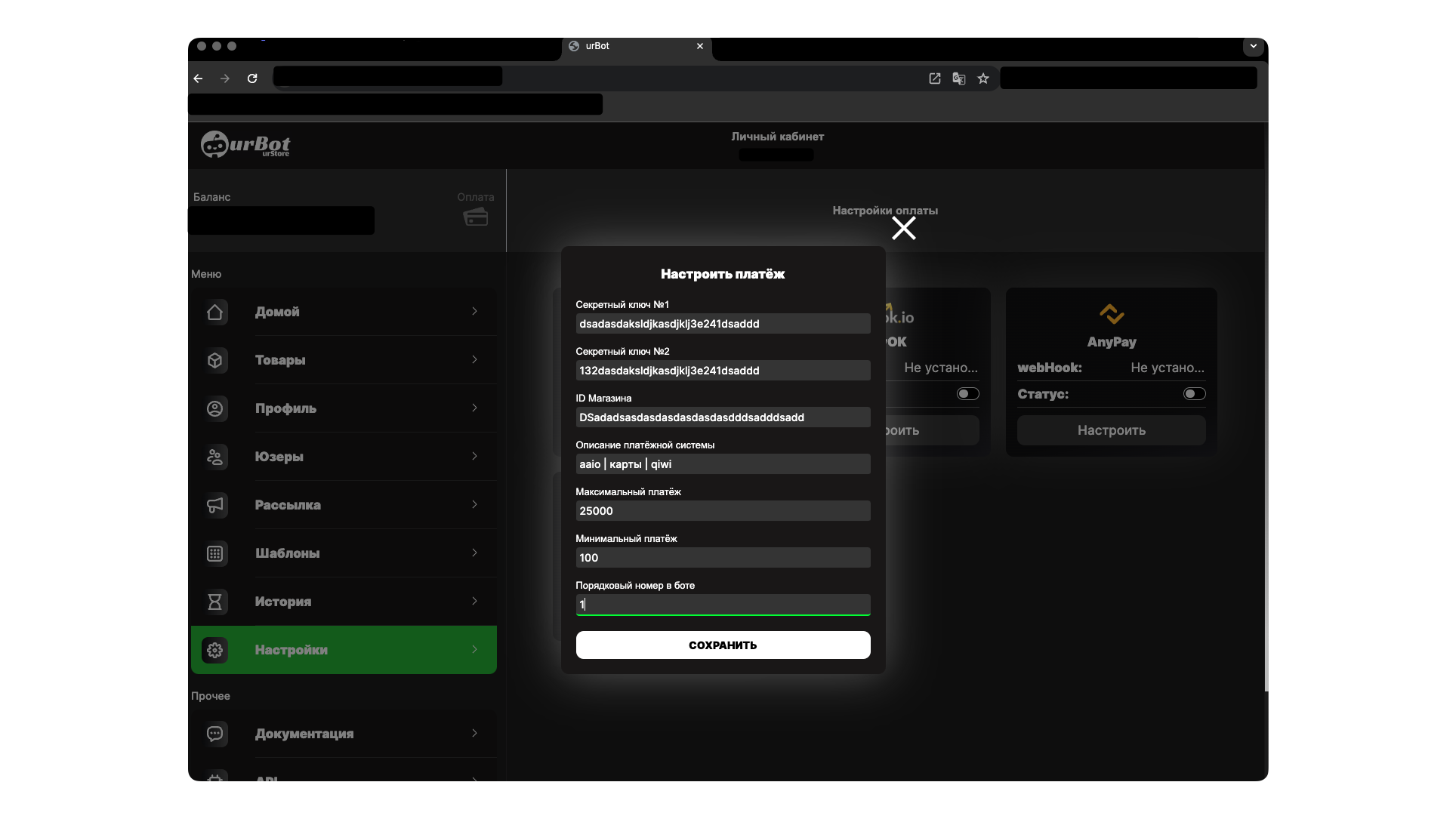Click the Оплата credit card icon

coord(475,217)
